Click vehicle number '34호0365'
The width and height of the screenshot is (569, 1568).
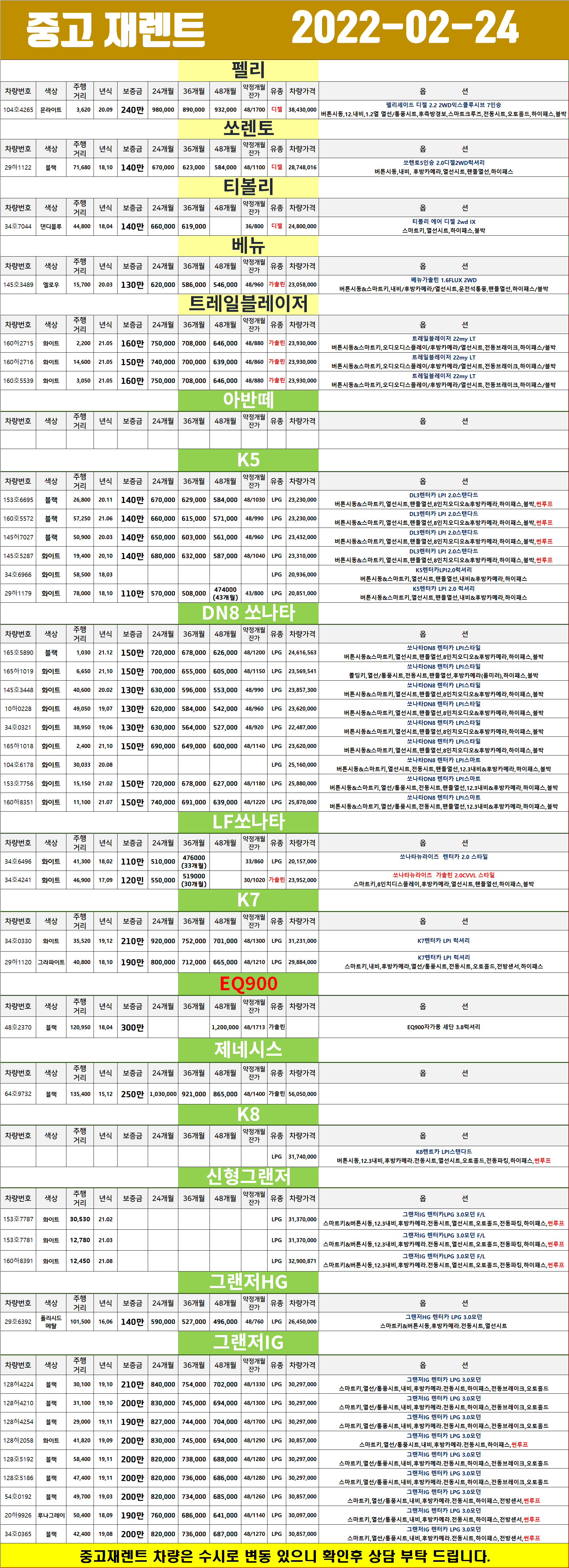18,1535
